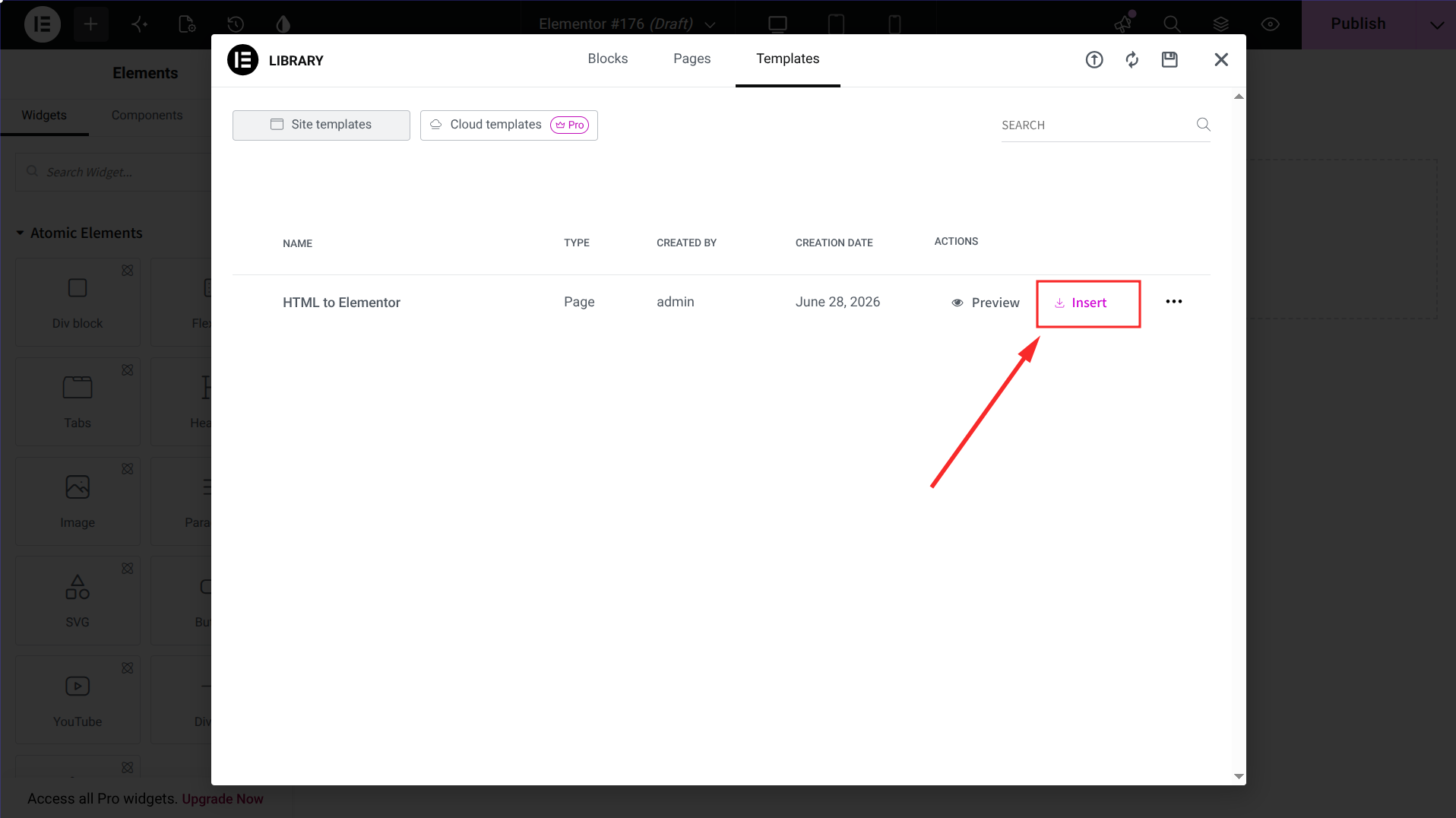1456x818 pixels.
Task: Click the Elementor logo in top bar
Action: [x=43, y=24]
